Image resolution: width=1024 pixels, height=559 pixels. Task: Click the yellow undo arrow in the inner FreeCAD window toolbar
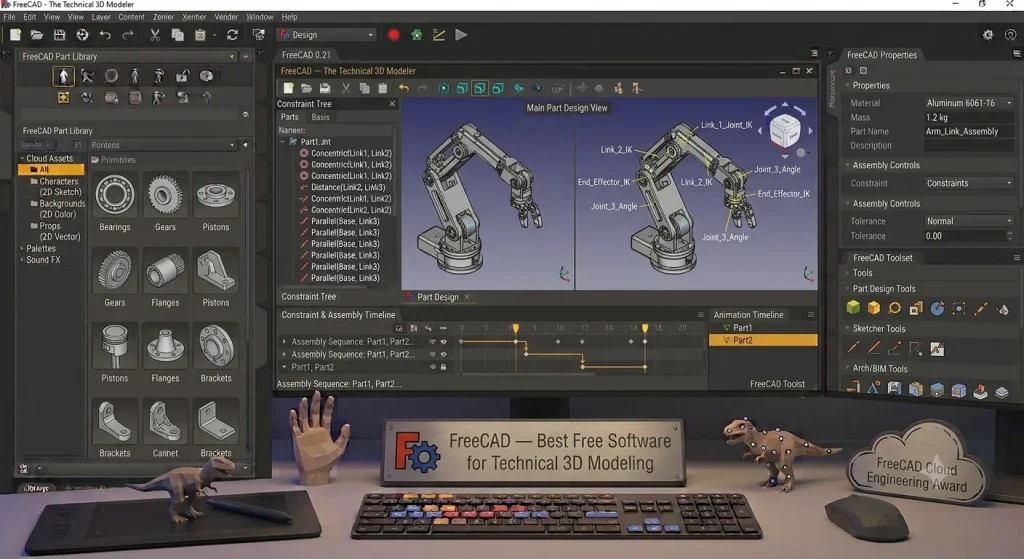404,88
